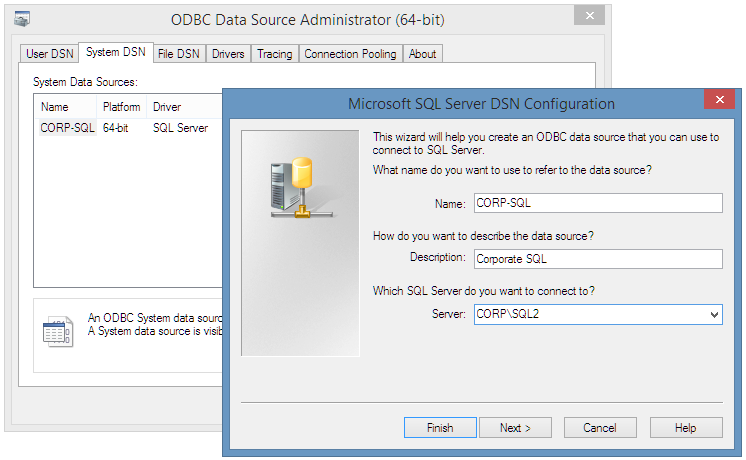Click the Name field containing CORP-SQL
This screenshot has height=460, width=746.
[x=596, y=203]
